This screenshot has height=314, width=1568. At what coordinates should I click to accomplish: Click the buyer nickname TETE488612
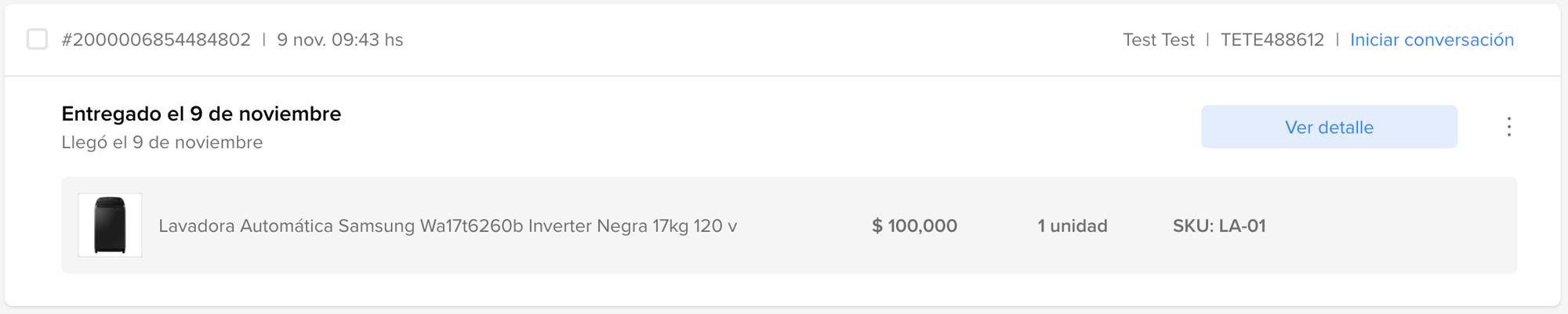tap(1272, 40)
